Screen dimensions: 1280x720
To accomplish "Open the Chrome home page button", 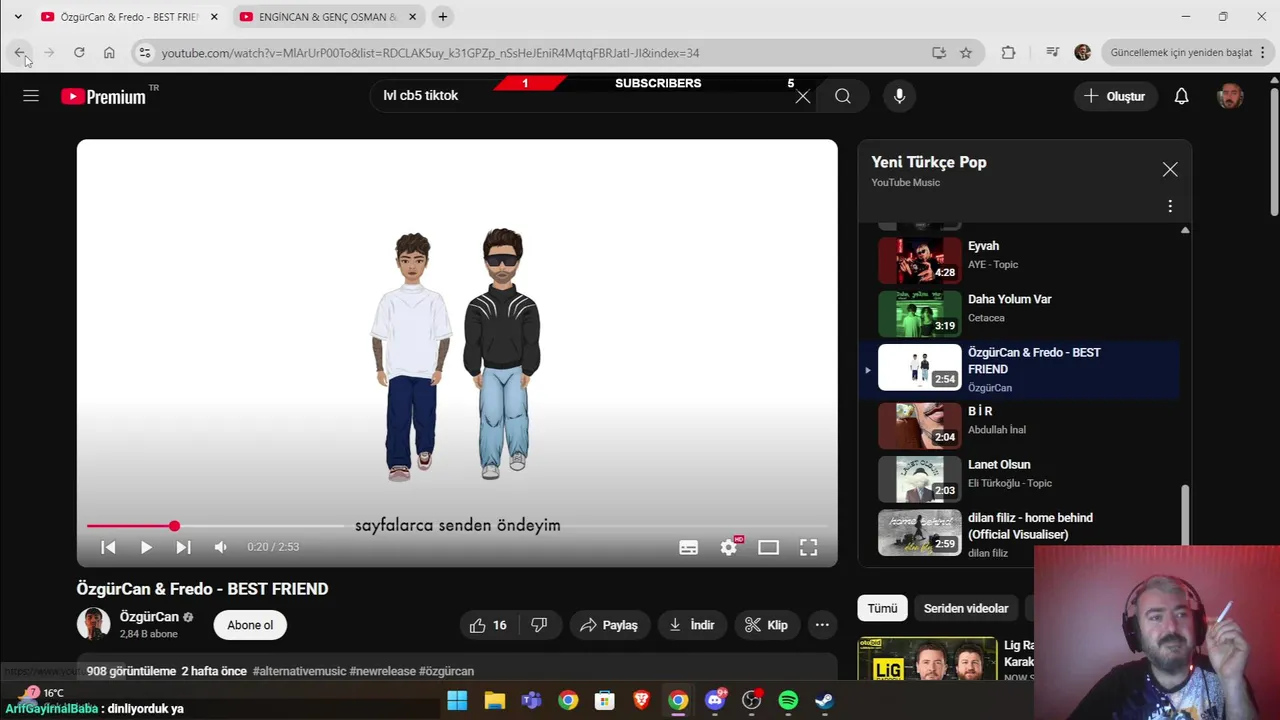I will tap(109, 53).
